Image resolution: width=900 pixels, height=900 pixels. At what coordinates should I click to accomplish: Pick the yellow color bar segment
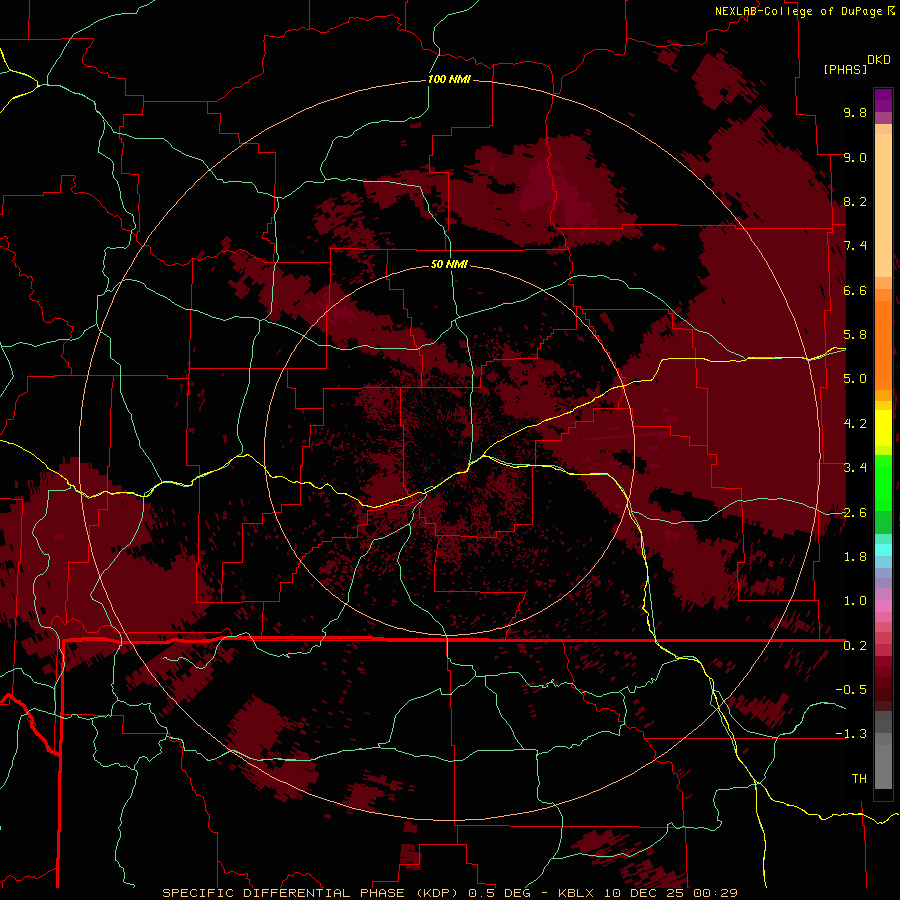883,428
